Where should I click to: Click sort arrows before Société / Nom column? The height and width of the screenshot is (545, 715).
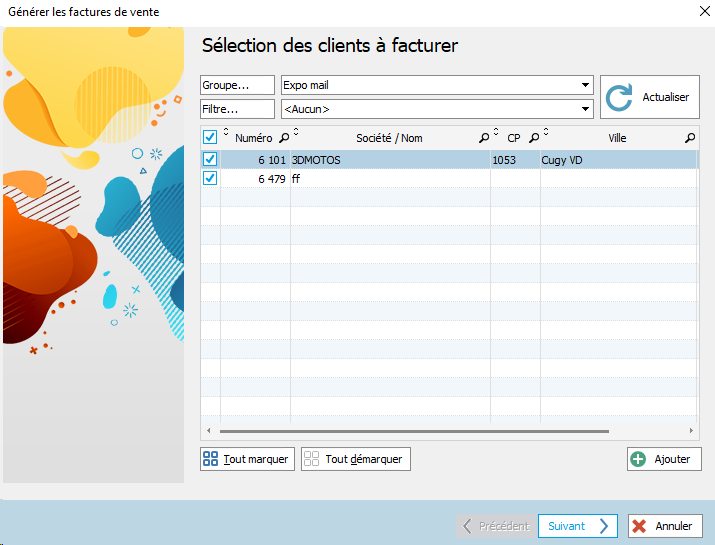click(x=296, y=132)
